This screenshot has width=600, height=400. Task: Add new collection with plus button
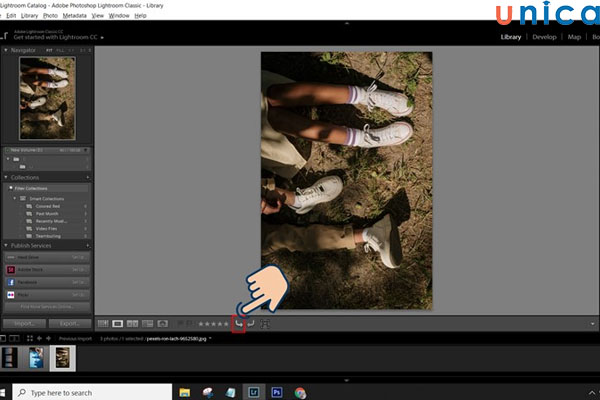[88, 178]
